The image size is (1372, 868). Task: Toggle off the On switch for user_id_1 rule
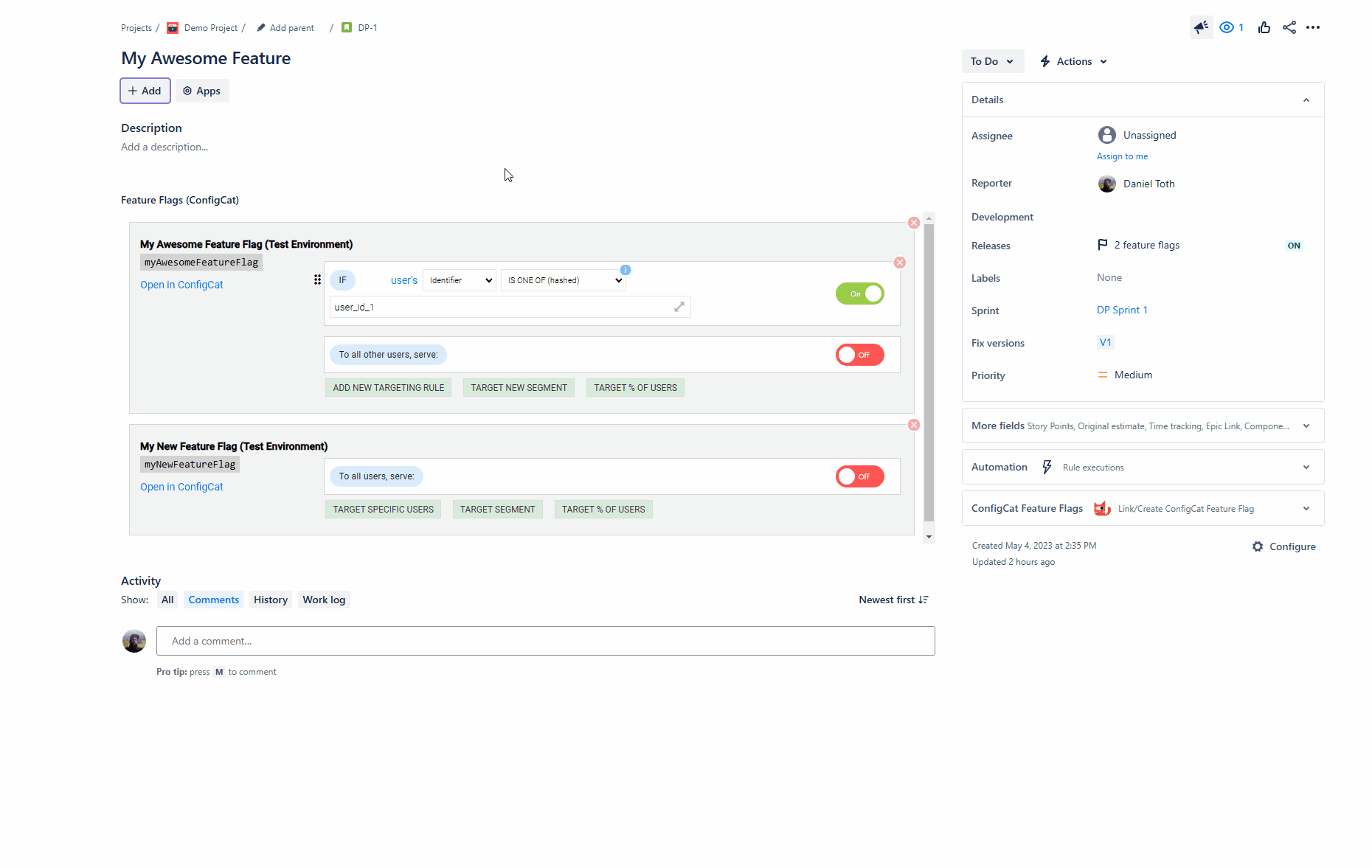859,293
